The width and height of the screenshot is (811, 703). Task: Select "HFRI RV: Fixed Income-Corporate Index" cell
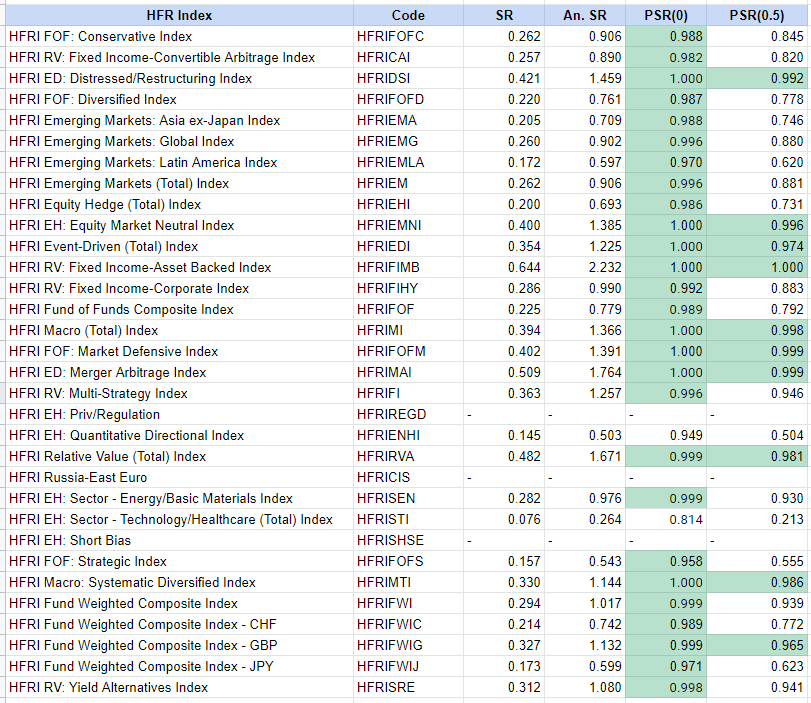[x=179, y=289]
